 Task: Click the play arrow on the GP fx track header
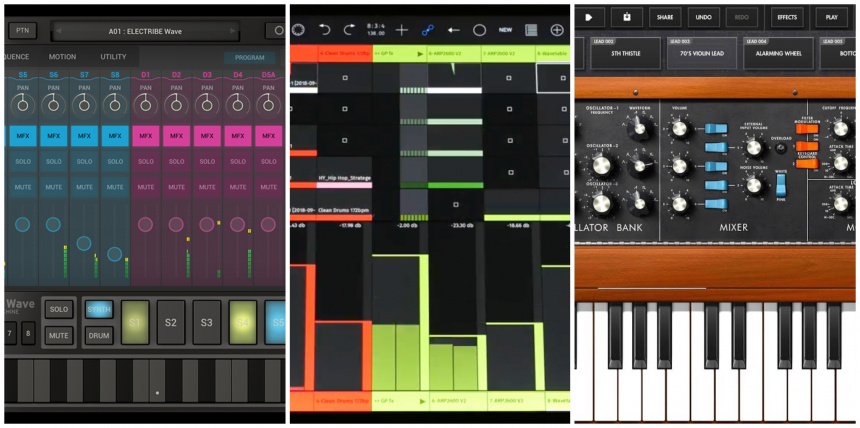point(420,54)
